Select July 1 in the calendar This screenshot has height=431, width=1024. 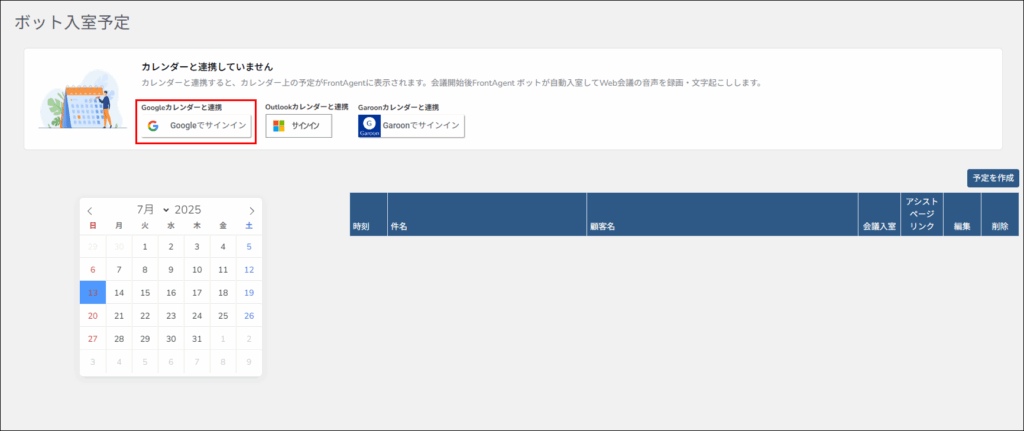[x=145, y=246]
